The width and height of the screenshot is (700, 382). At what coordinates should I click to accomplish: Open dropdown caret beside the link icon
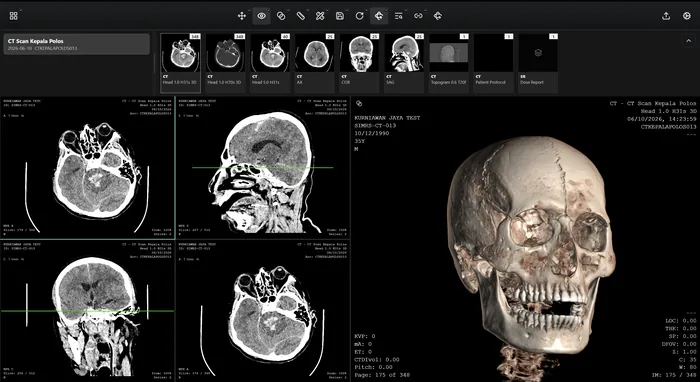[x=425, y=11]
